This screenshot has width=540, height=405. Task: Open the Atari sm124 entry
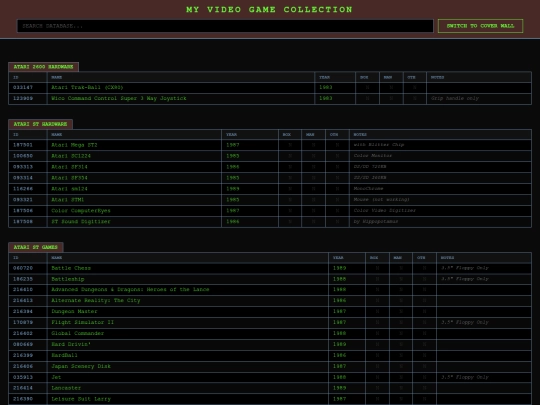coord(69,189)
